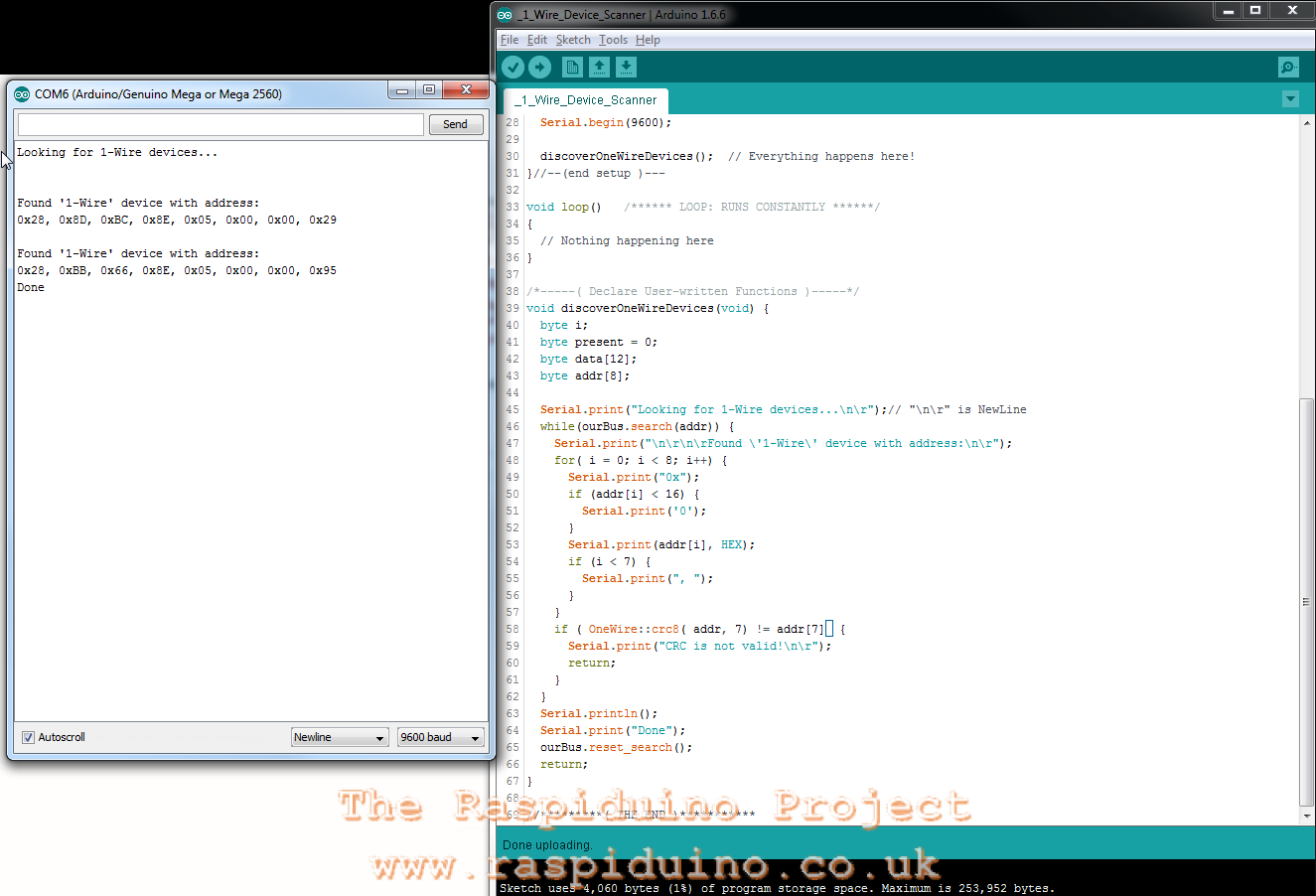Create a new sketch with New icon

(x=572, y=67)
